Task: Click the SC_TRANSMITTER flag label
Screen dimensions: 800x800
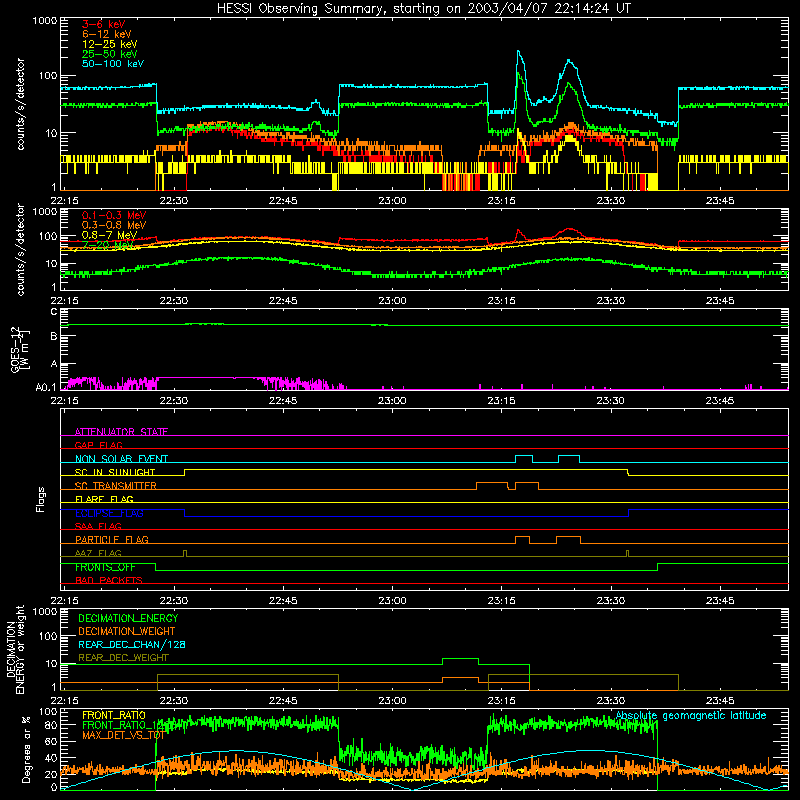Action: [115, 486]
